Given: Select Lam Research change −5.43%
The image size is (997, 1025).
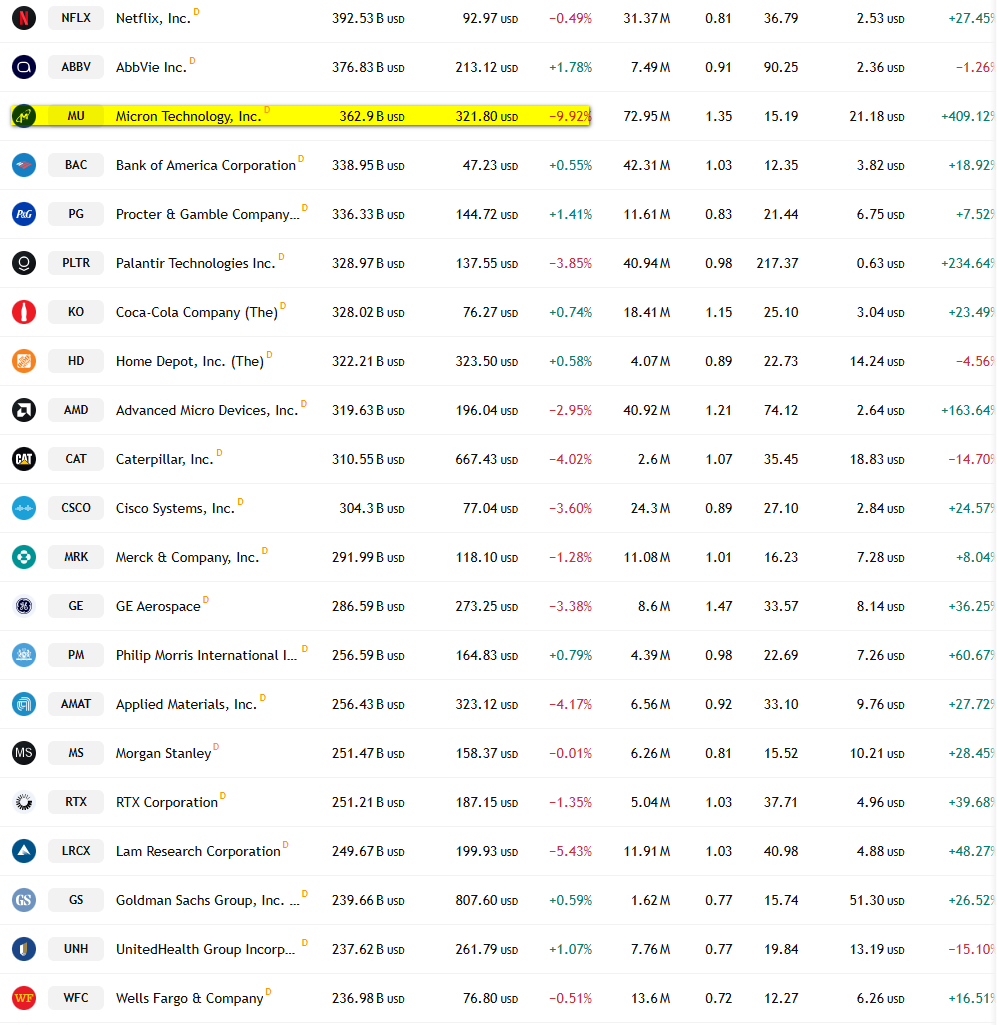Looking at the screenshot, I should pos(570,852).
